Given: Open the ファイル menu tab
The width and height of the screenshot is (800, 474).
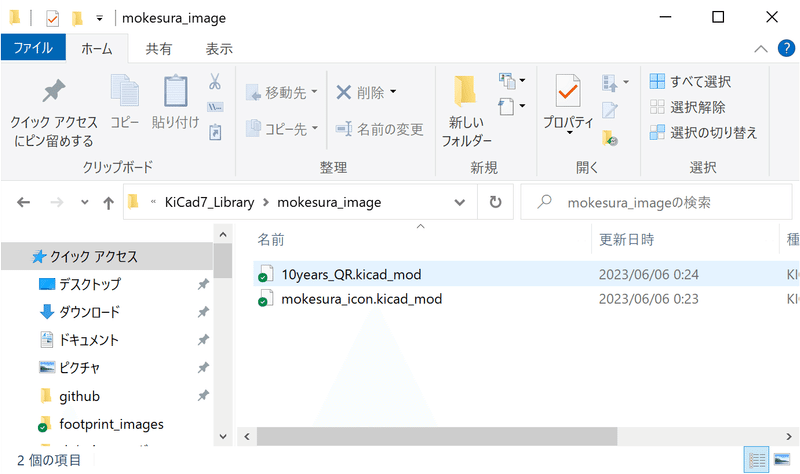Looking at the screenshot, I should coord(33,48).
